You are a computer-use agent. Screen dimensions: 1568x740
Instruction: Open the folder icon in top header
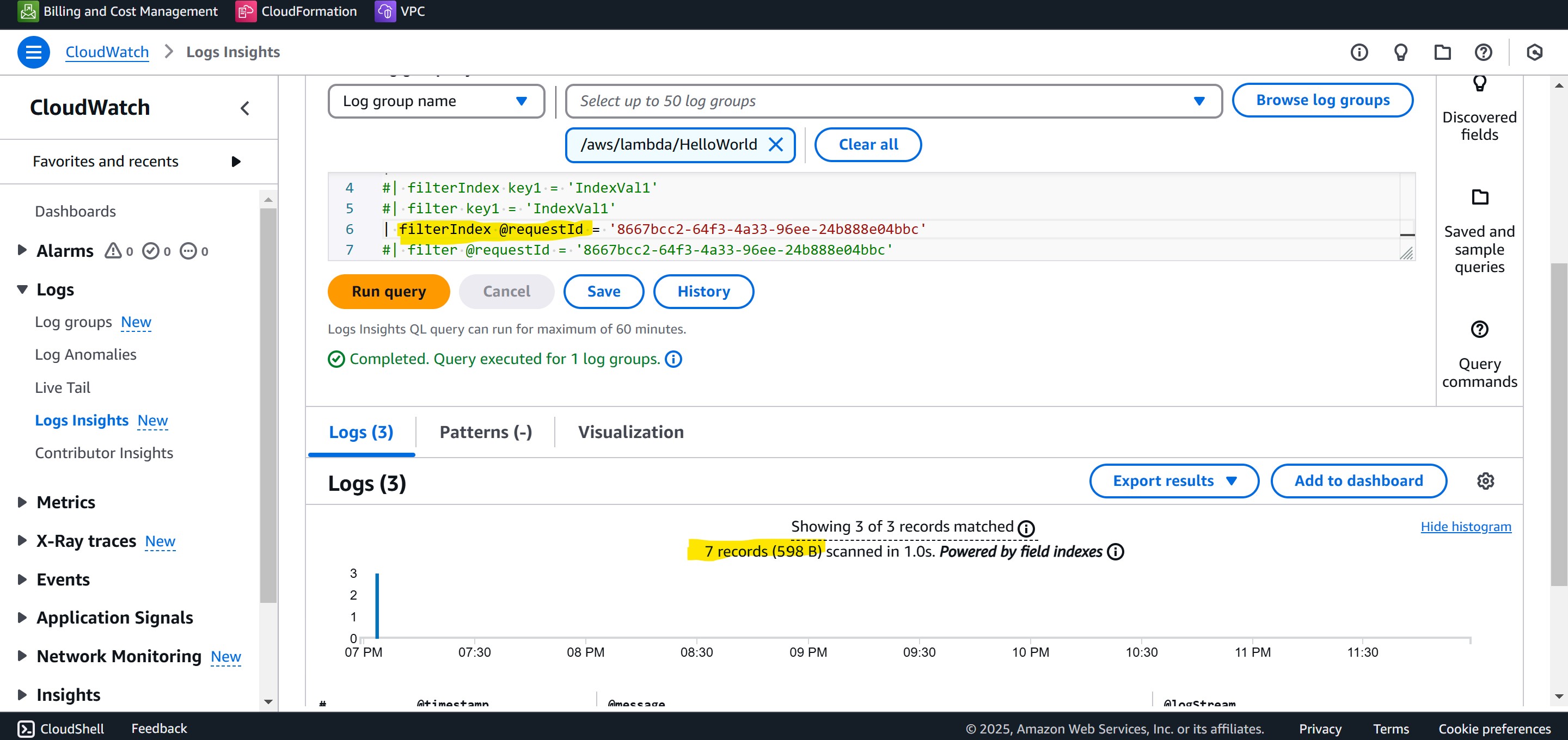coord(1442,52)
